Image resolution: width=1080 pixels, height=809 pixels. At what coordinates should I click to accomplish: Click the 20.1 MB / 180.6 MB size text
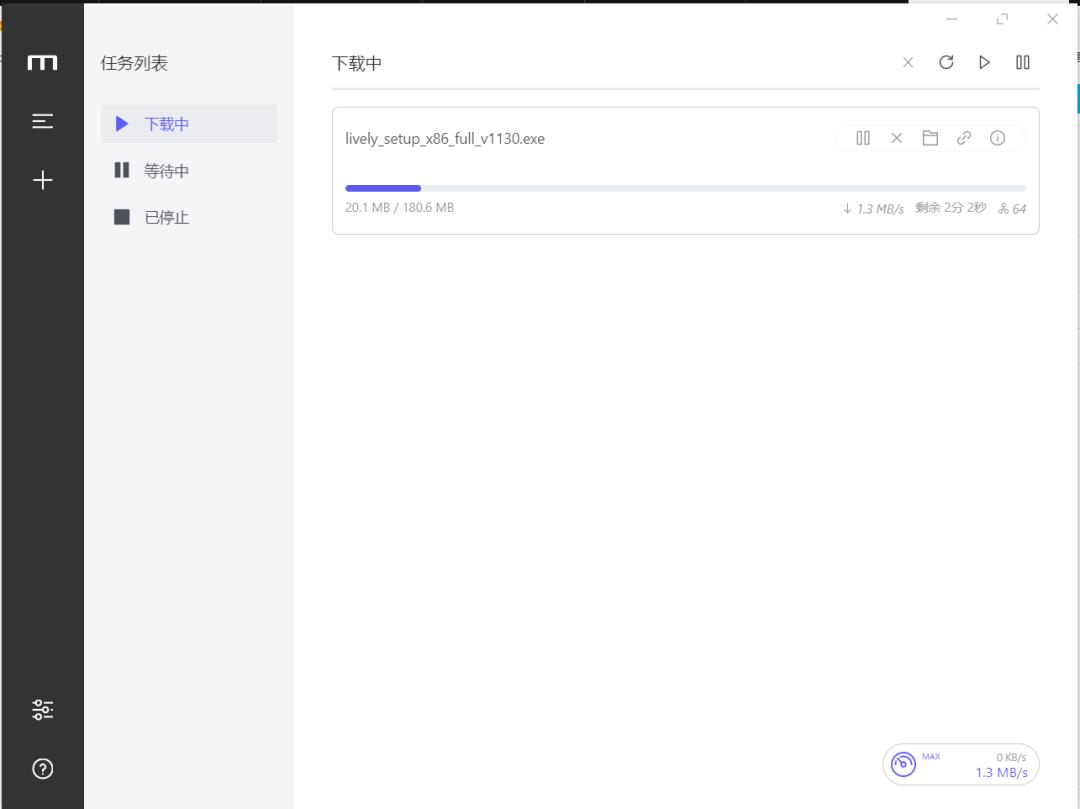399,207
